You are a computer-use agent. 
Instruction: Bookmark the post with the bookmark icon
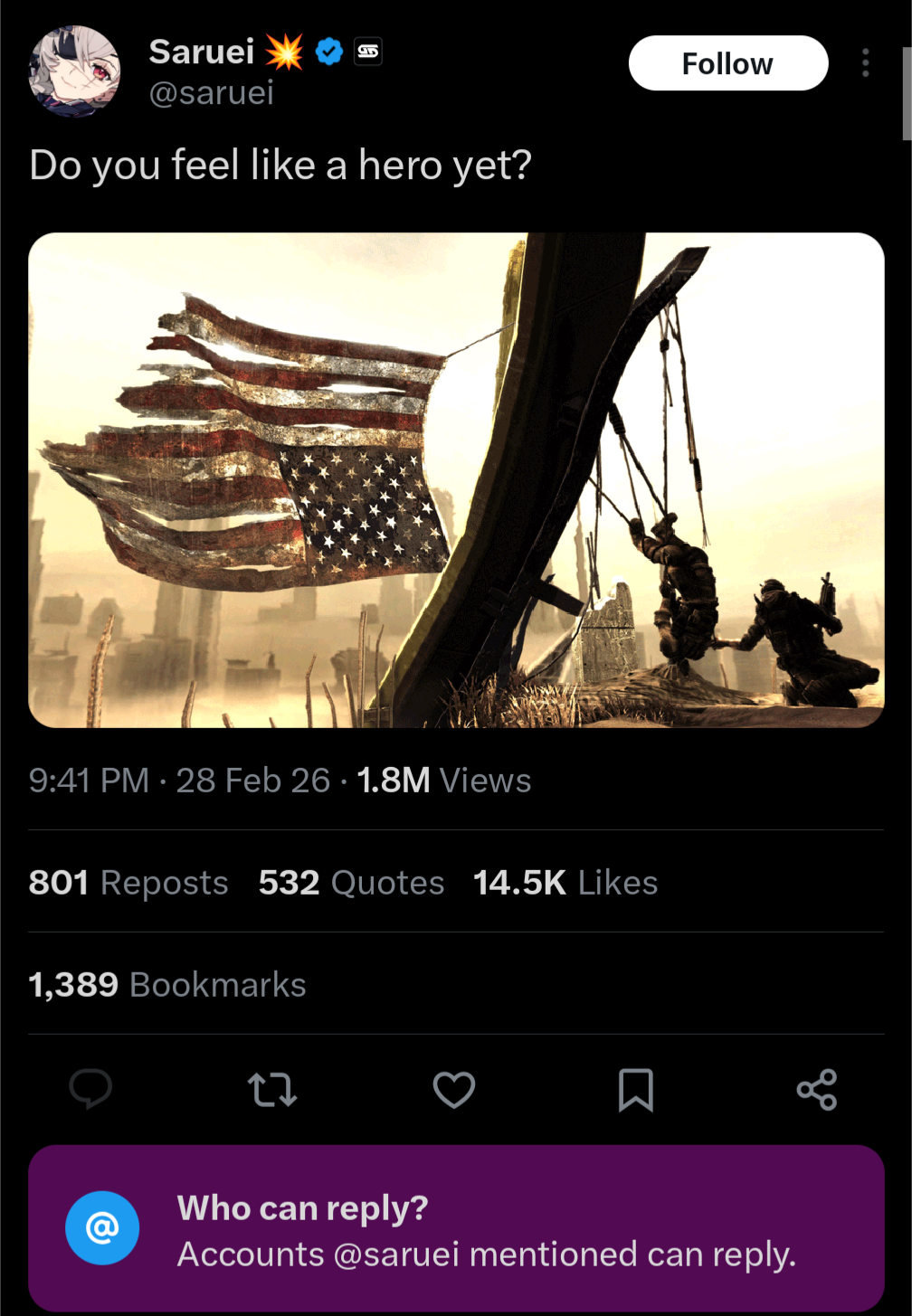click(636, 1090)
